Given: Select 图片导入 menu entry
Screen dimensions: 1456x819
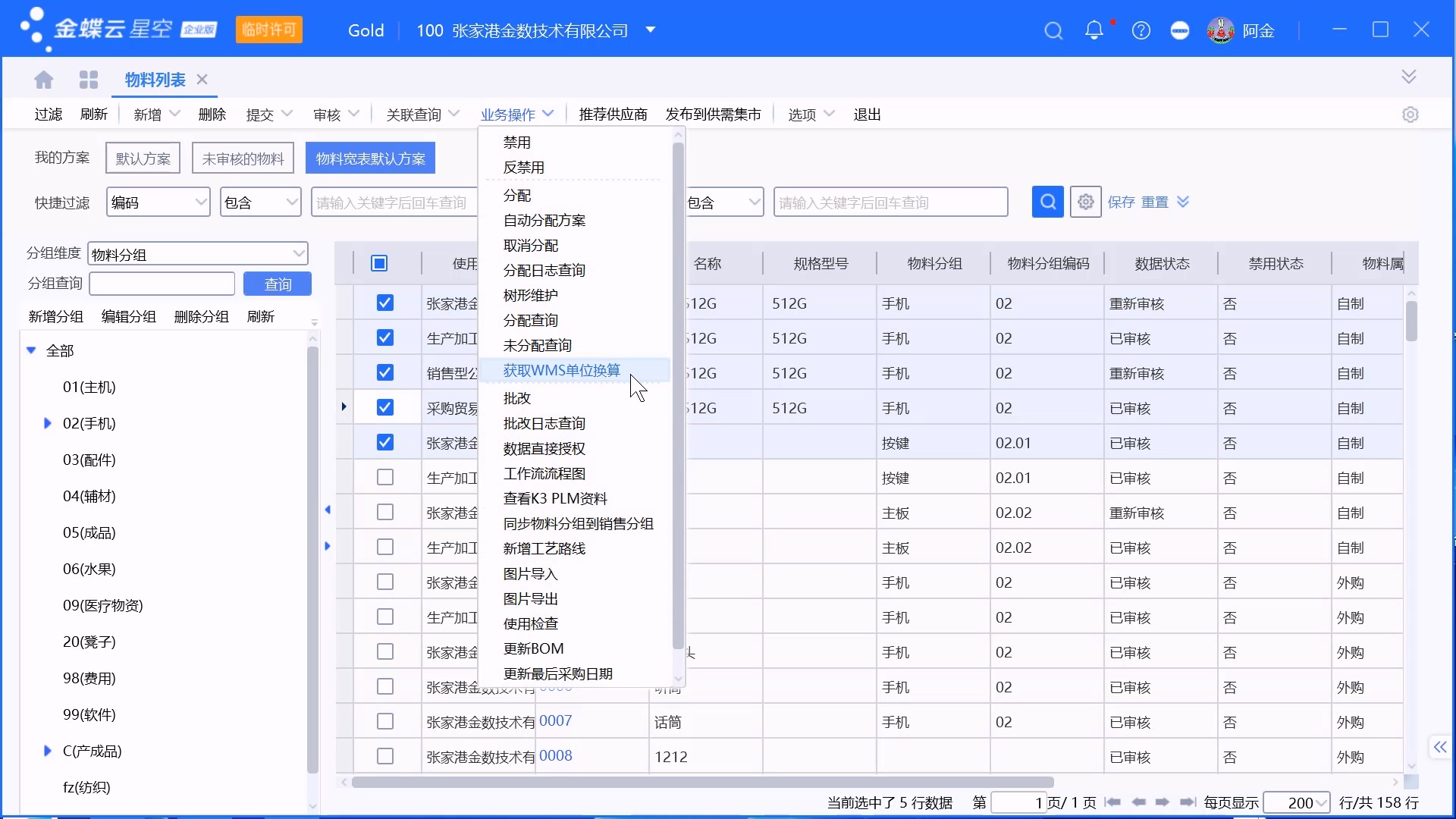Looking at the screenshot, I should coord(531,574).
